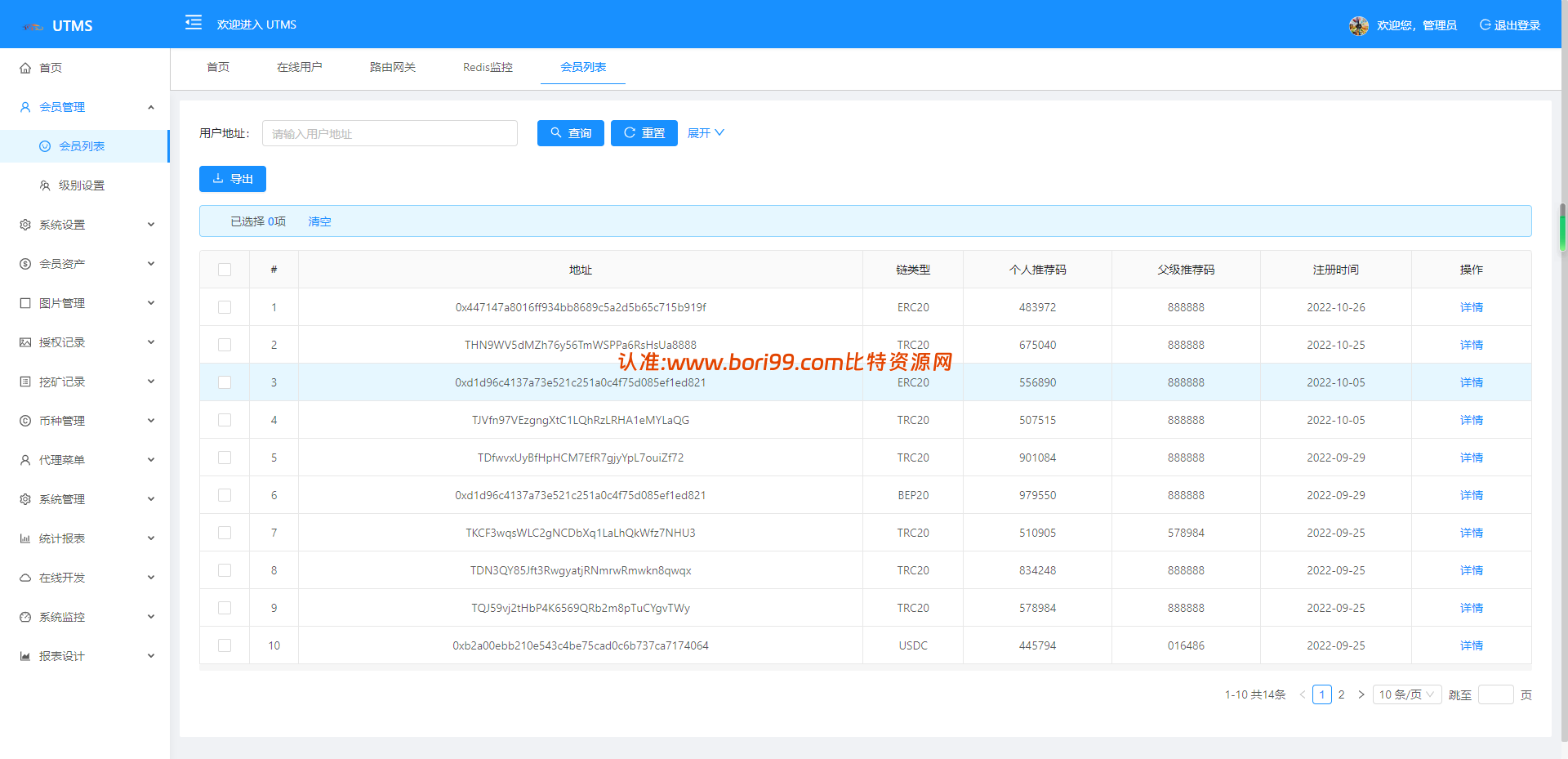Click the 会员资产 coin icon
The width and height of the screenshot is (1568, 759).
click(x=25, y=264)
